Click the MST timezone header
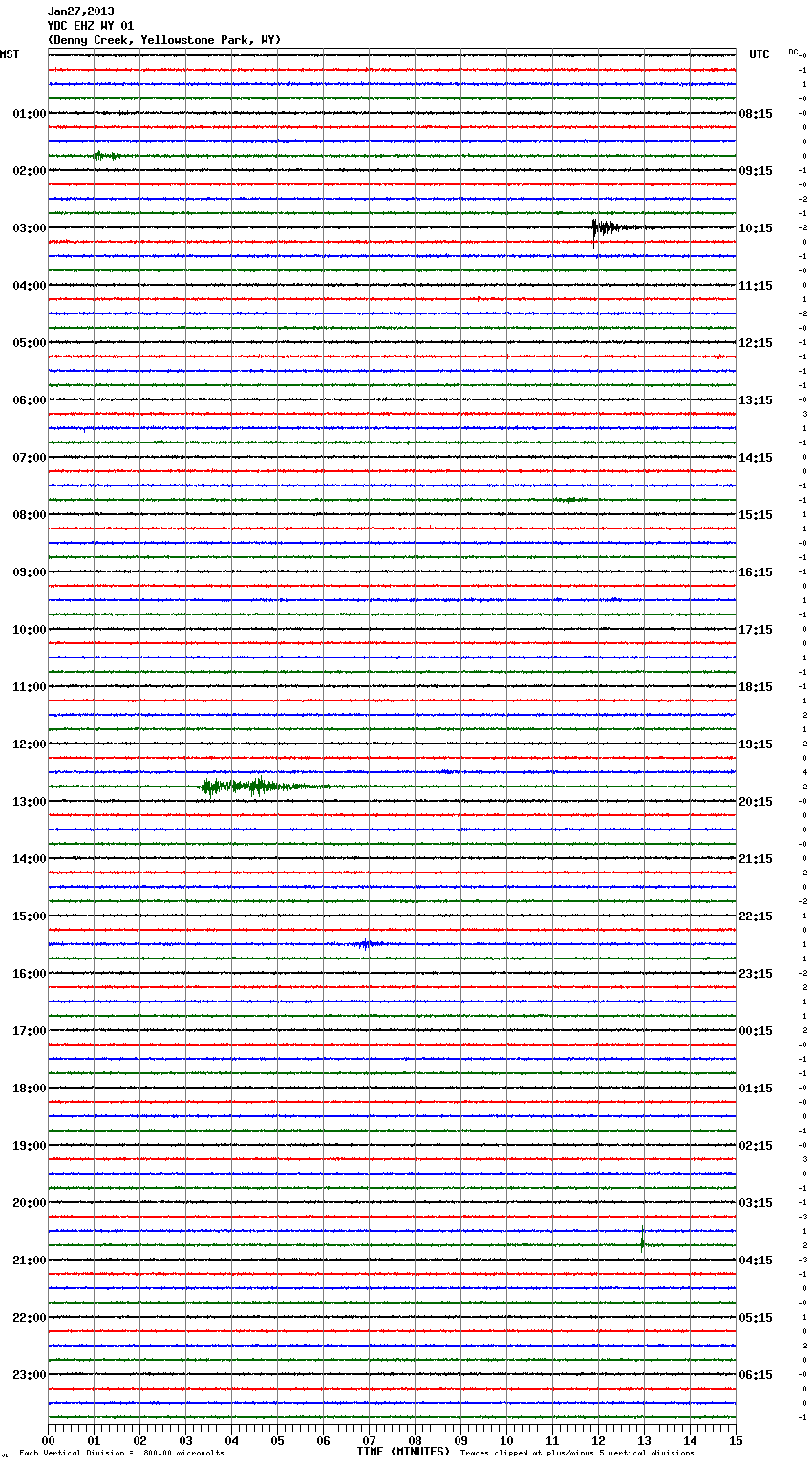The image size is (812, 1466). [10, 54]
